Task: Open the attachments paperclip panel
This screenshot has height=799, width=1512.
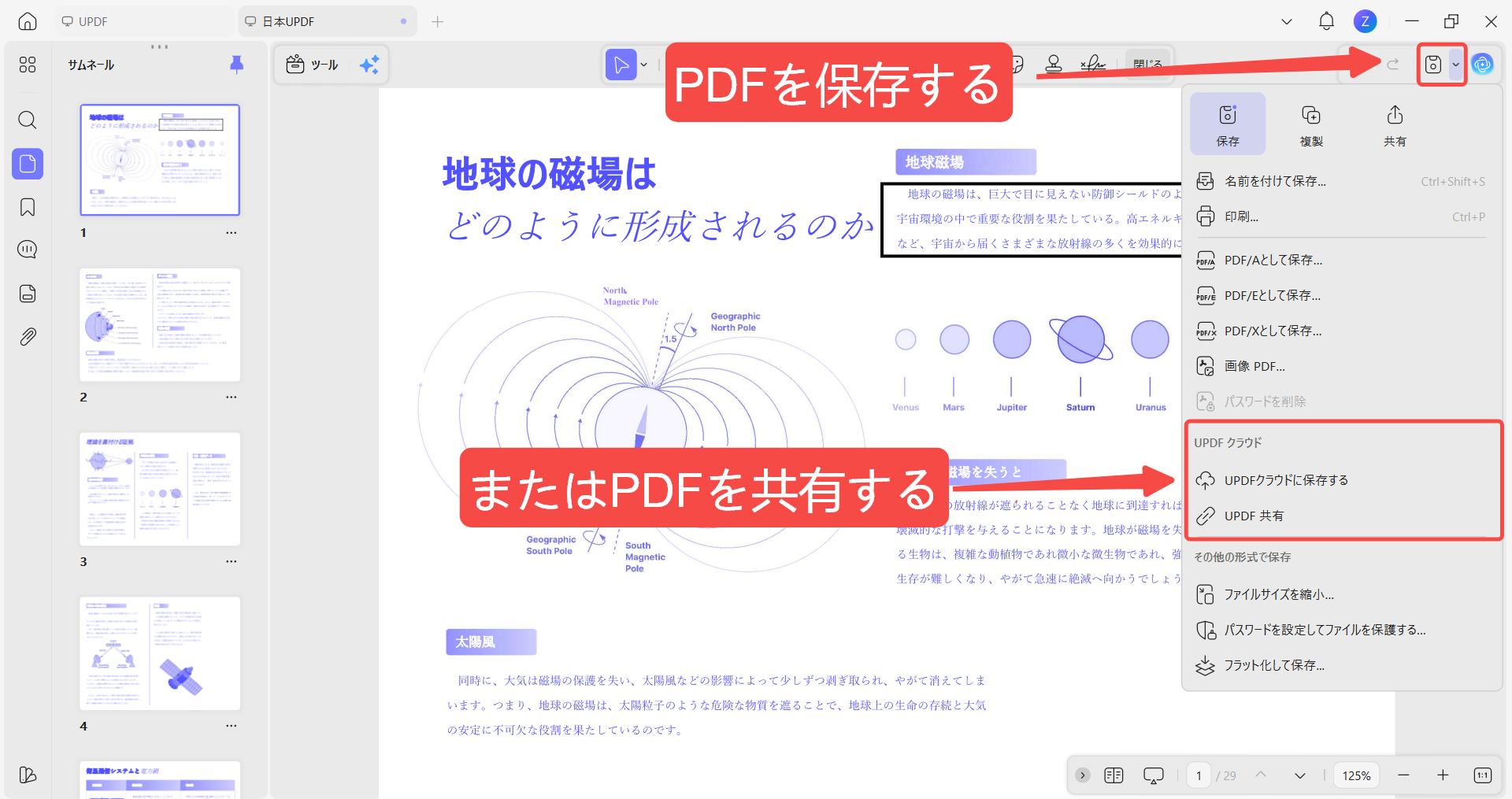Action: coord(28,337)
